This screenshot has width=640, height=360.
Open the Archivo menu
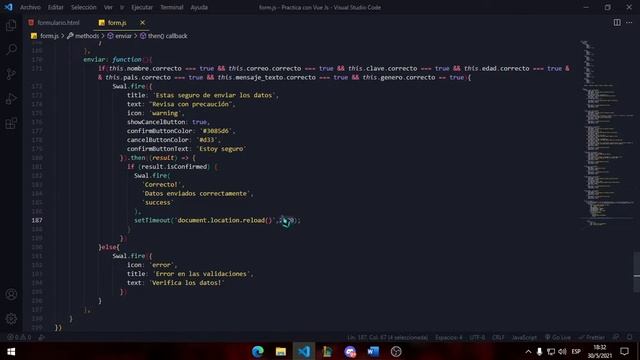pyautogui.click(x=30, y=7)
